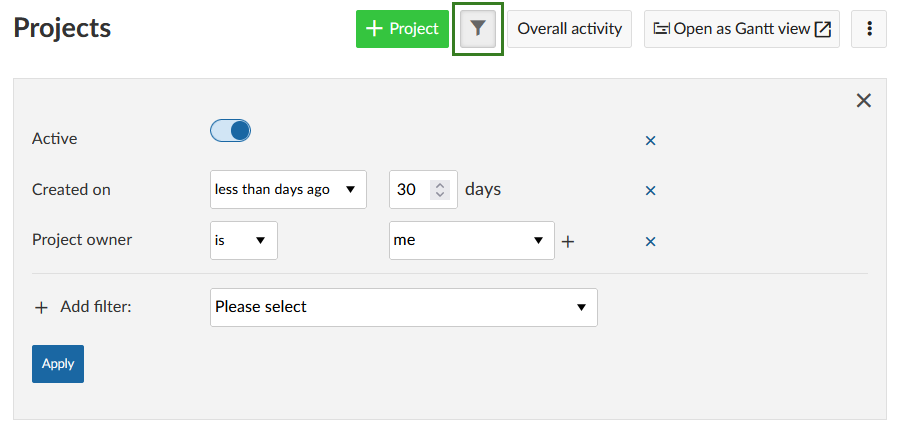
Task: Click the filter funnel icon
Action: pyautogui.click(x=478, y=29)
